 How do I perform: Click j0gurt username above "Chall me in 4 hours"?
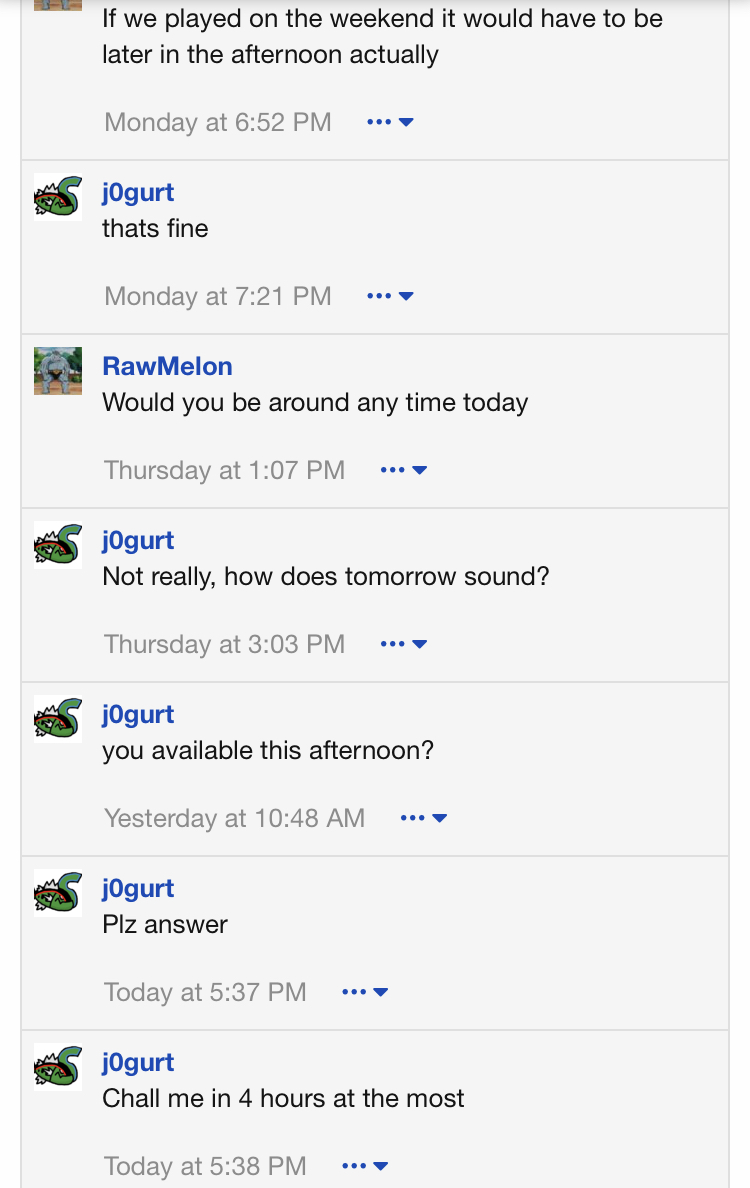[138, 1062]
